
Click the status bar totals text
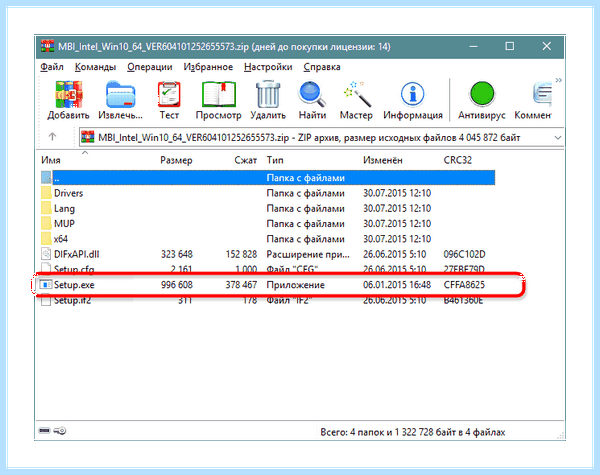click(412, 432)
